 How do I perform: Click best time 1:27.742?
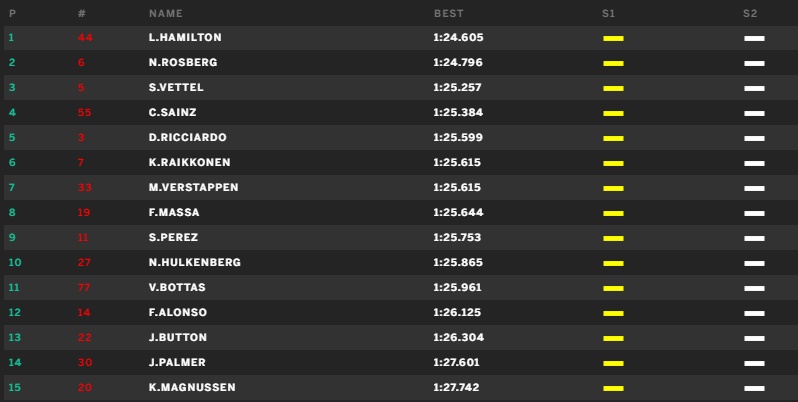tap(456, 388)
